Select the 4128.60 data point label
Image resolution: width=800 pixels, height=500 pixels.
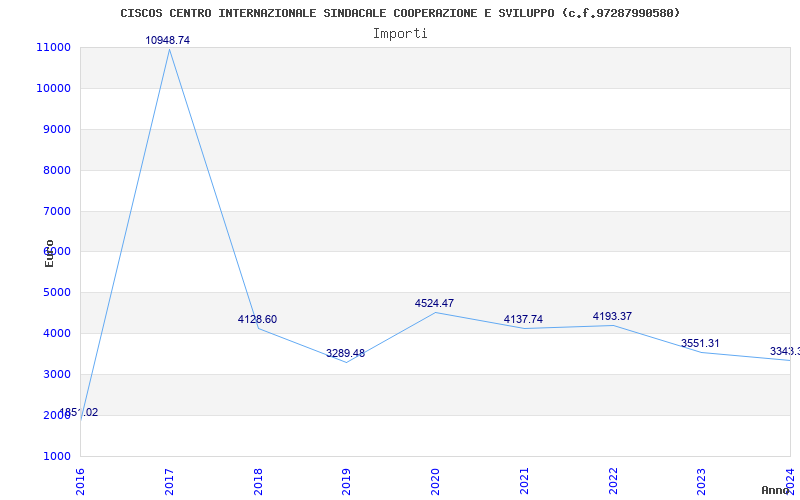tap(257, 319)
